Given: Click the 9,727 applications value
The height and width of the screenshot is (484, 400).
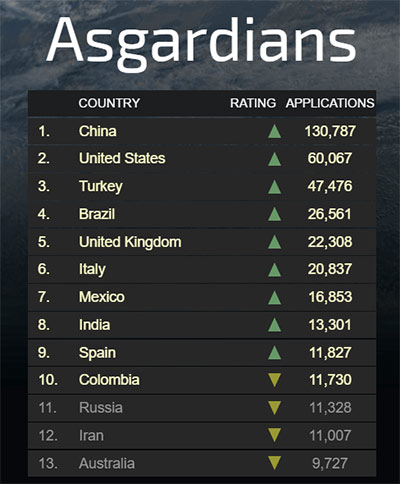Looking at the screenshot, I should coord(330,463).
